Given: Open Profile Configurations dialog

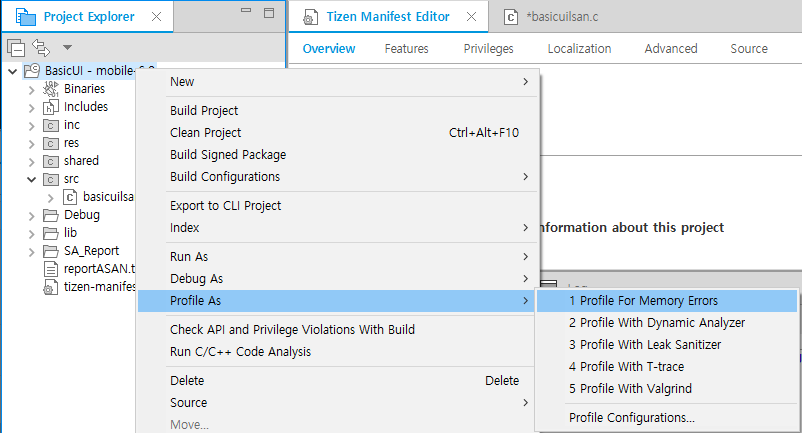Looking at the screenshot, I should click(x=631, y=417).
